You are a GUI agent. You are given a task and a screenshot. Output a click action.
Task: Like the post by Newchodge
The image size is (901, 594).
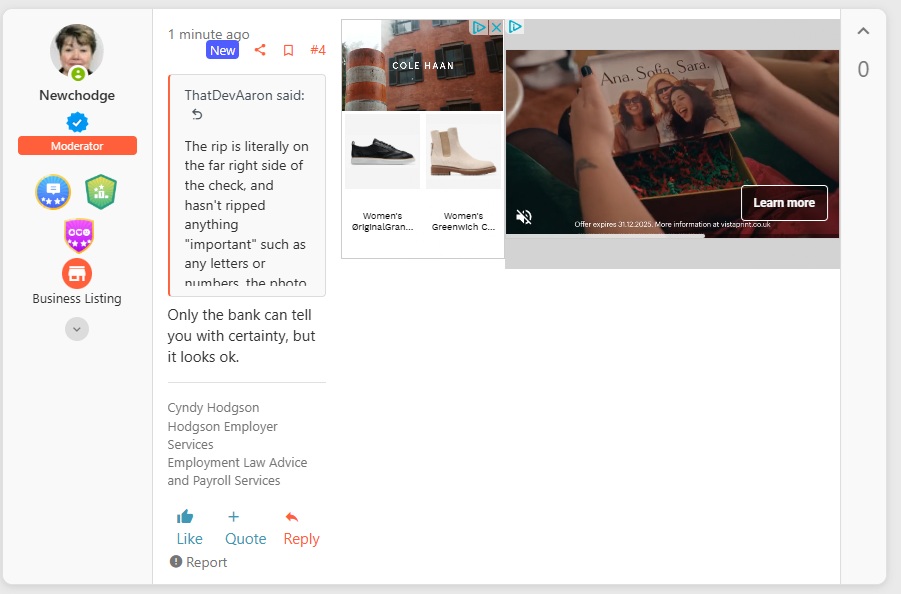pos(189,527)
